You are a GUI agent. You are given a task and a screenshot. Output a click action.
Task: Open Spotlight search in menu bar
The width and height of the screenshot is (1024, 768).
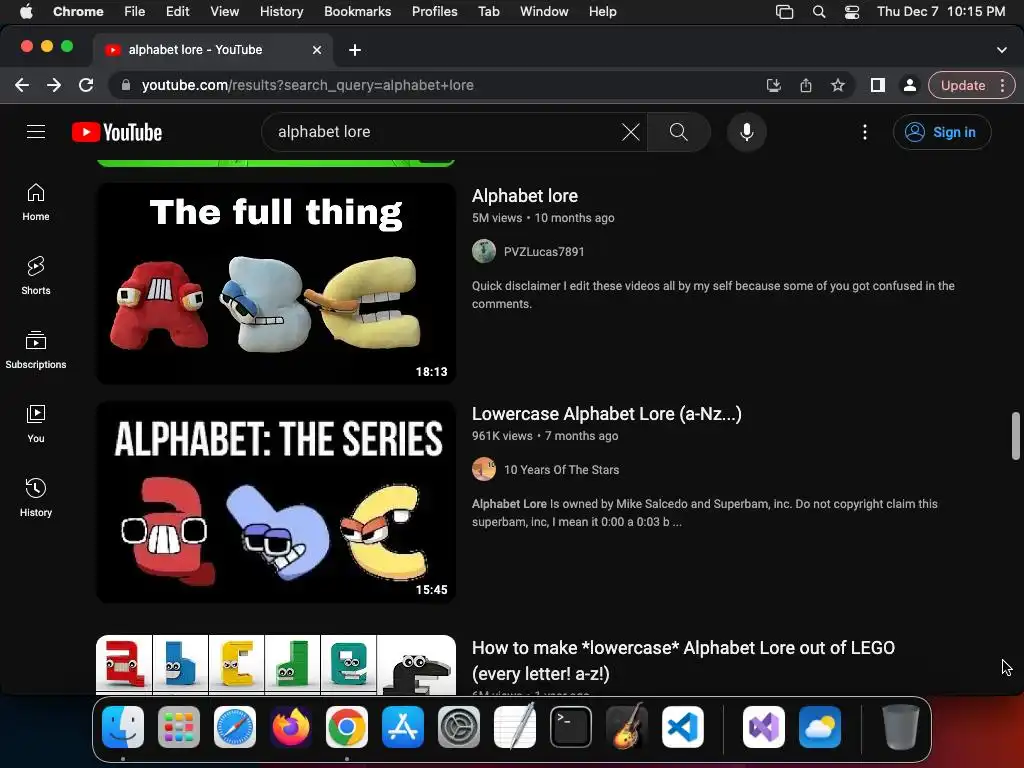[818, 12]
